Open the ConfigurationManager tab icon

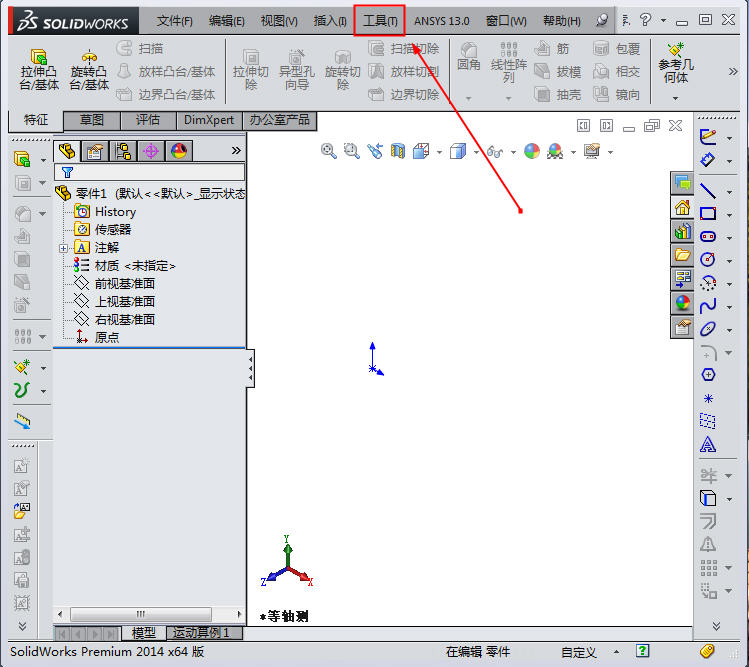[x=123, y=151]
